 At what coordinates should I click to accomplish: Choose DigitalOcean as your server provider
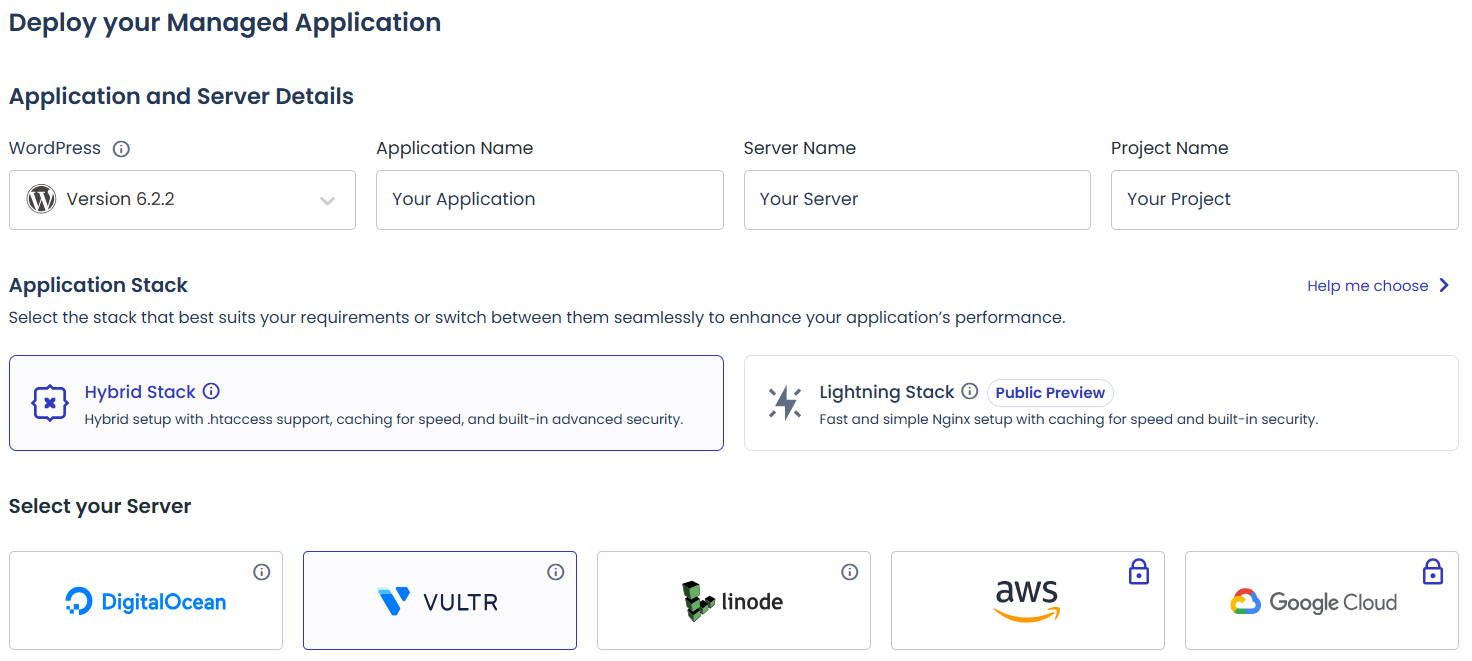146,601
